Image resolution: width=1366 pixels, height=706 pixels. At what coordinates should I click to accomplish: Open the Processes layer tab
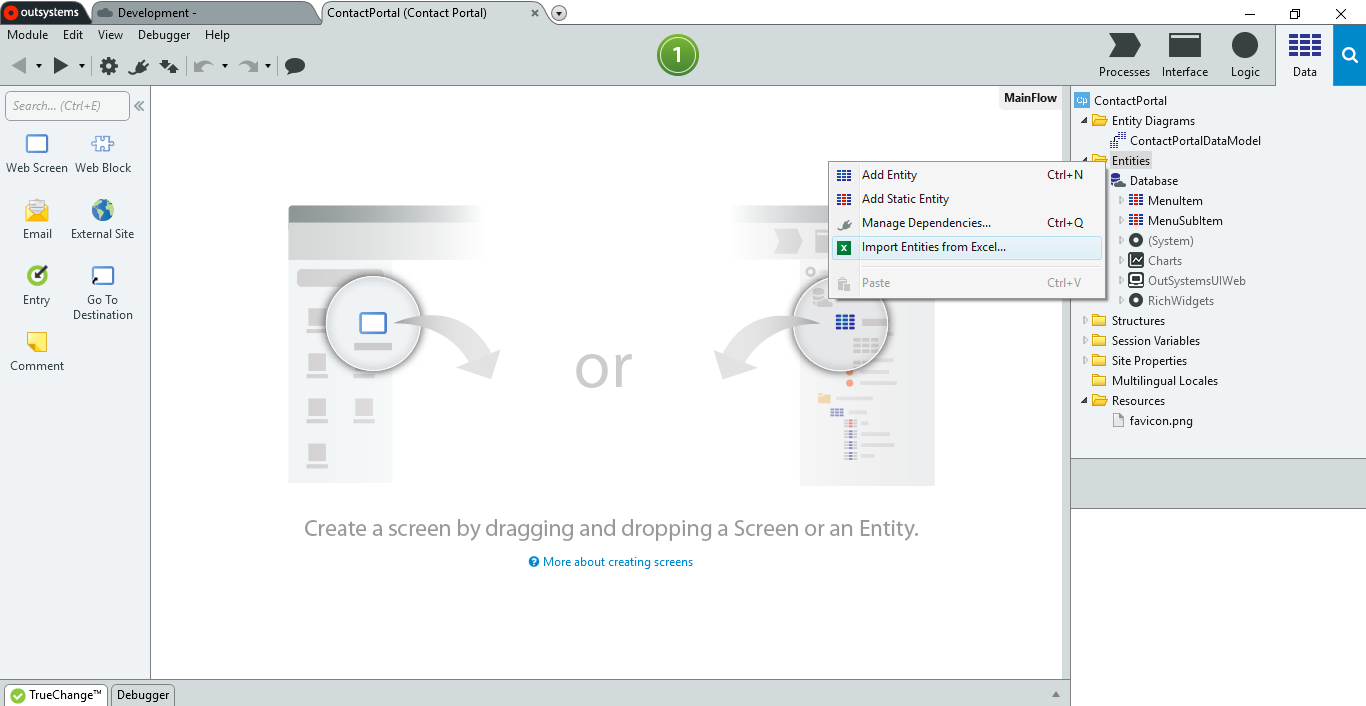click(1124, 55)
